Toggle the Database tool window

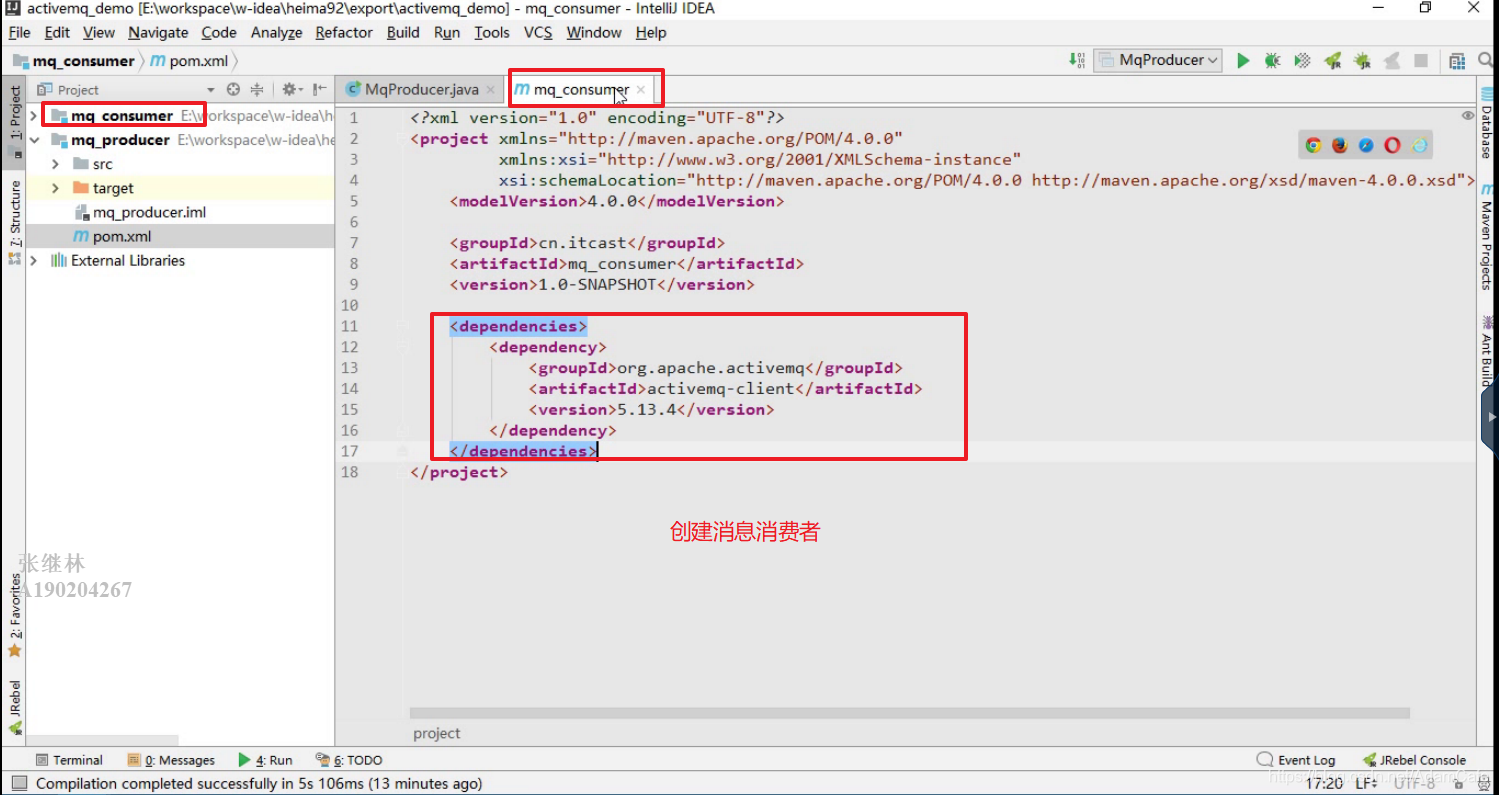(x=1487, y=124)
